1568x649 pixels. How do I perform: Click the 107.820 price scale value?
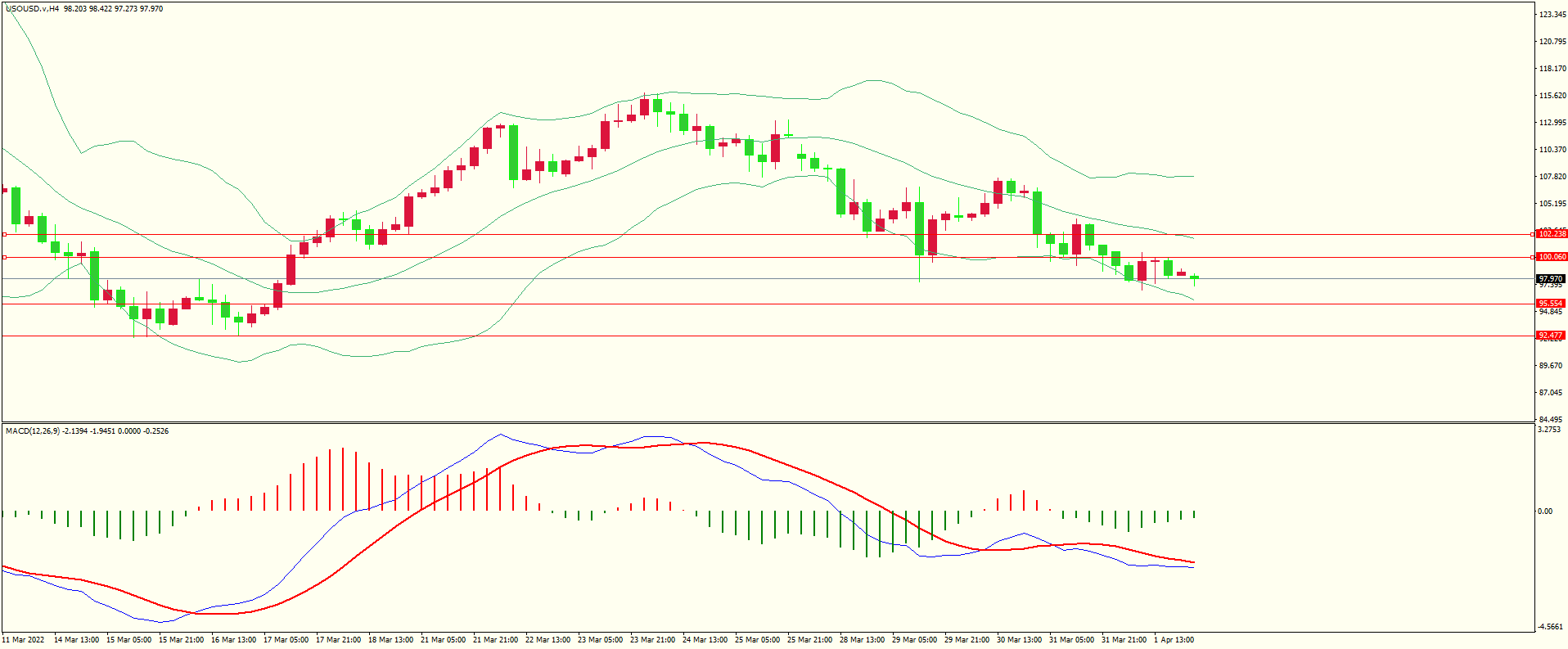coord(1552,177)
